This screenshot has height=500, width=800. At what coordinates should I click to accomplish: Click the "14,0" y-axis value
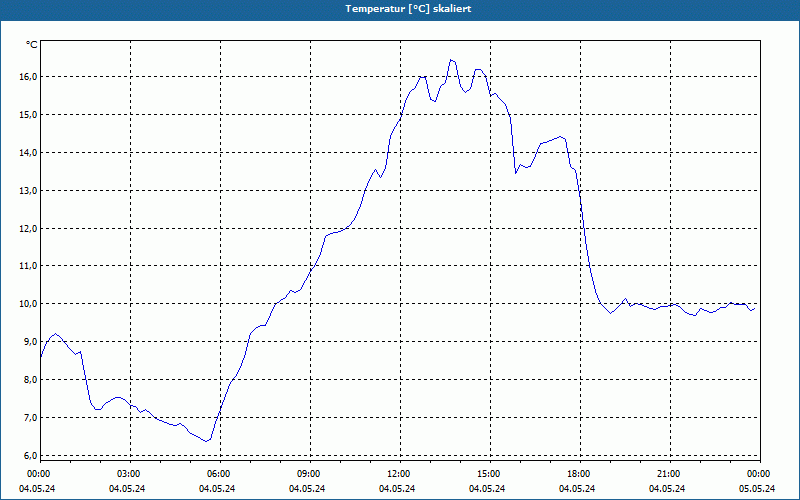coord(28,153)
